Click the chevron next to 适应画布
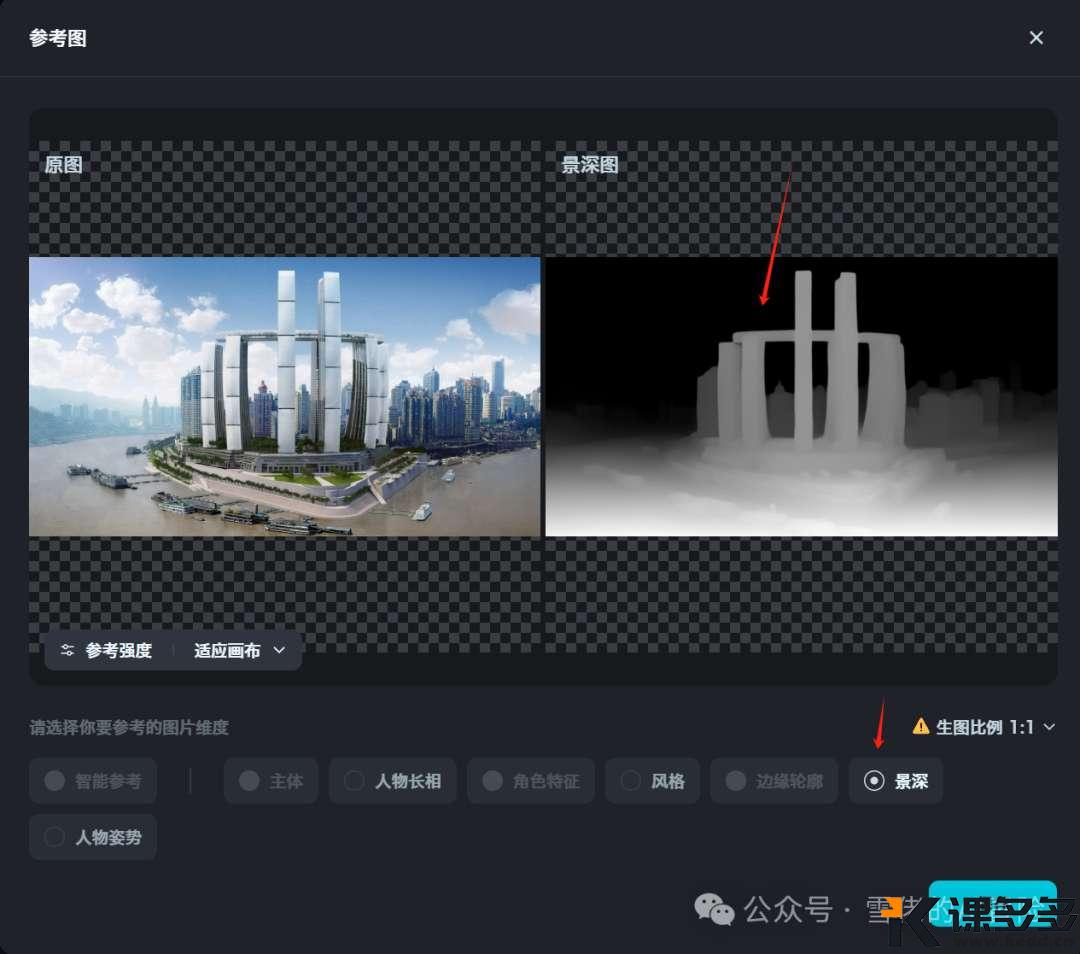Image resolution: width=1080 pixels, height=954 pixels. [x=279, y=650]
